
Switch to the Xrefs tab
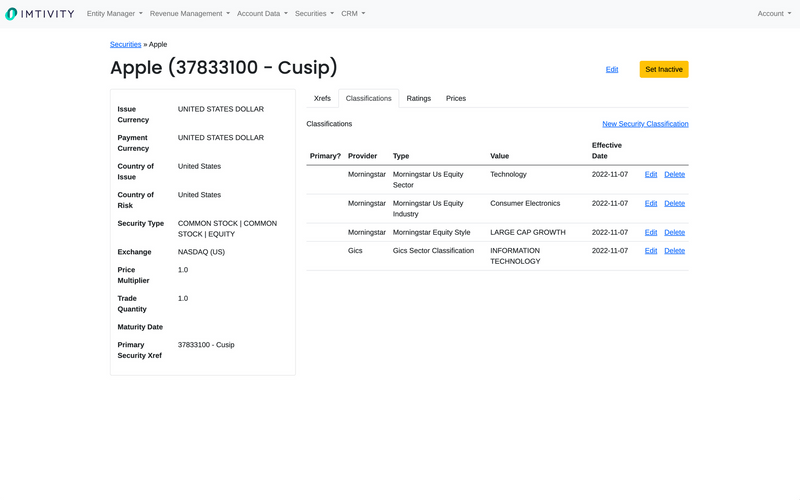coord(322,98)
